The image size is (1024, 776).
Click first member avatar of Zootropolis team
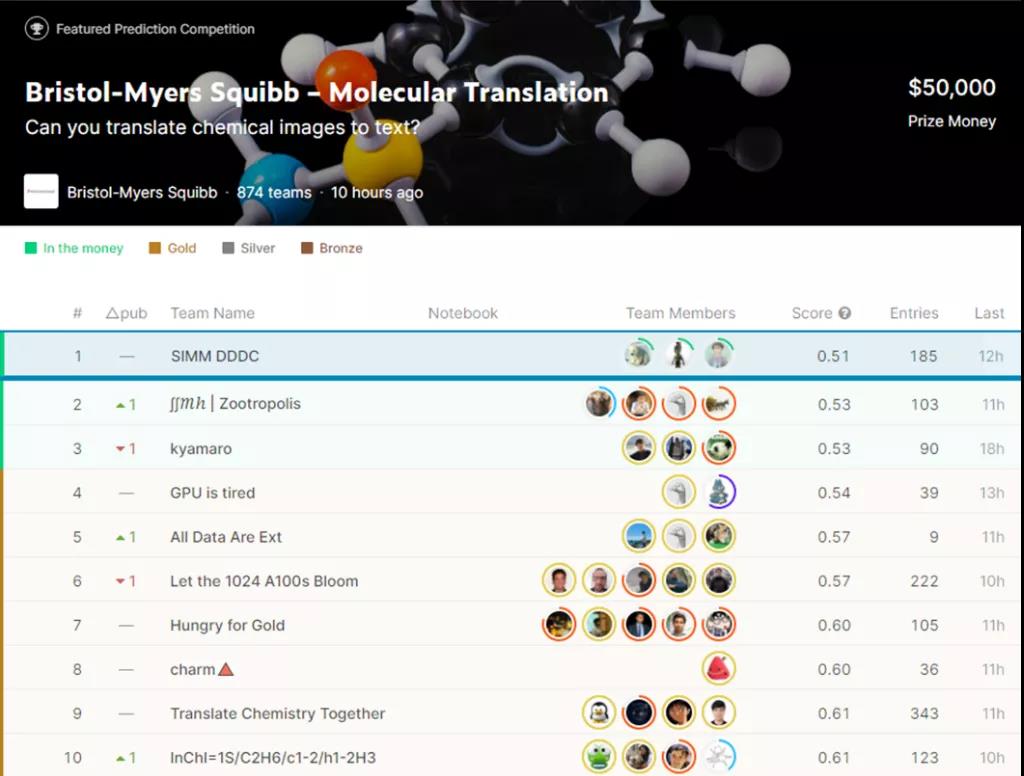point(600,404)
